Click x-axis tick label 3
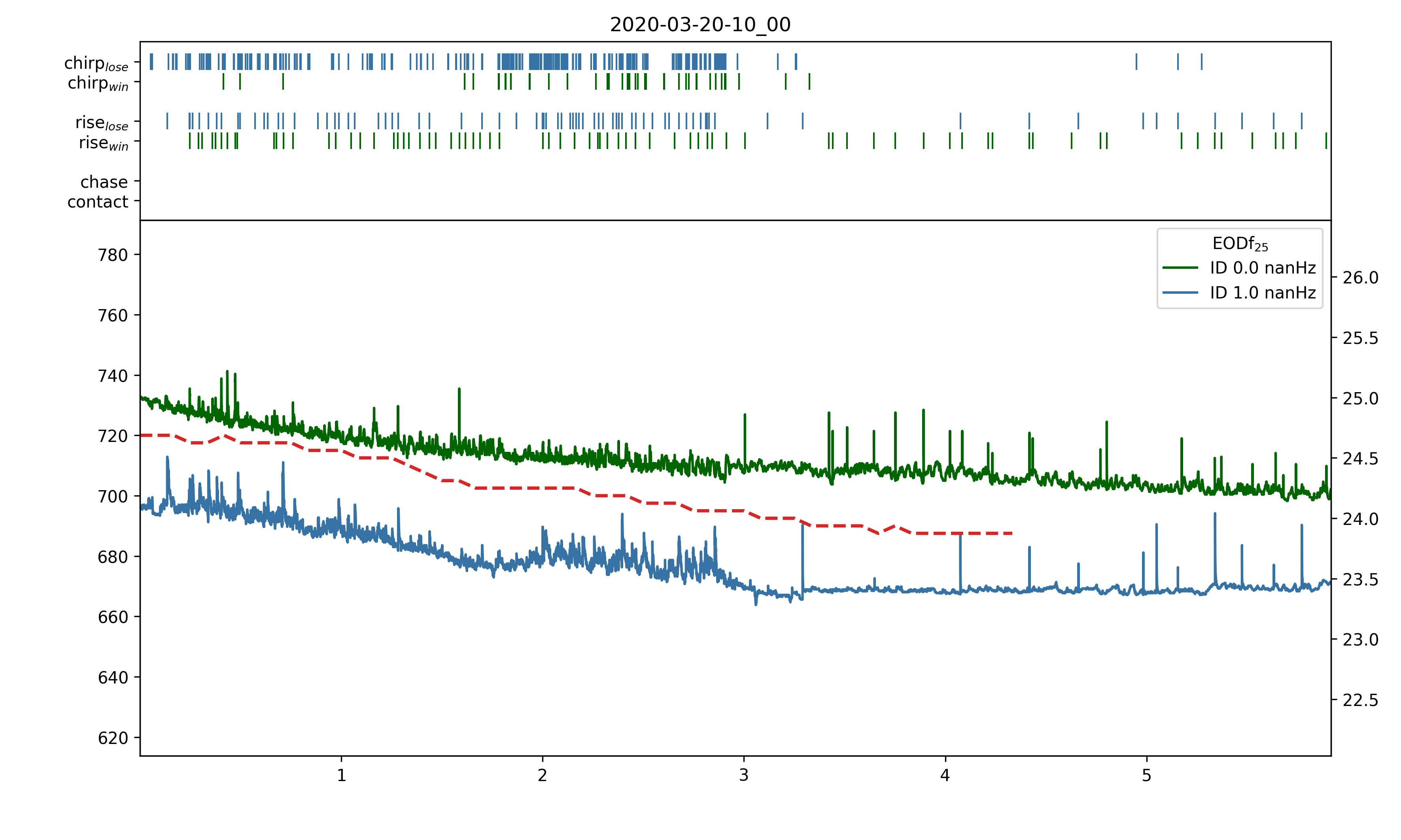Screen dimensions: 1401x840 tap(744, 776)
